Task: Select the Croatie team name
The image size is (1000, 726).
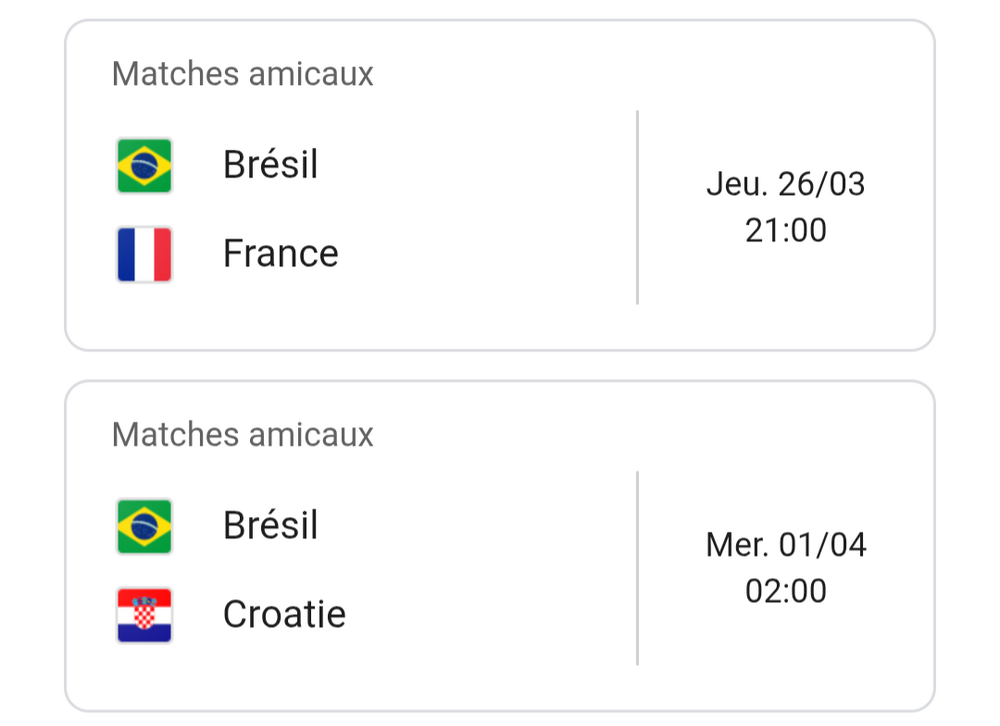Action: tap(284, 614)
